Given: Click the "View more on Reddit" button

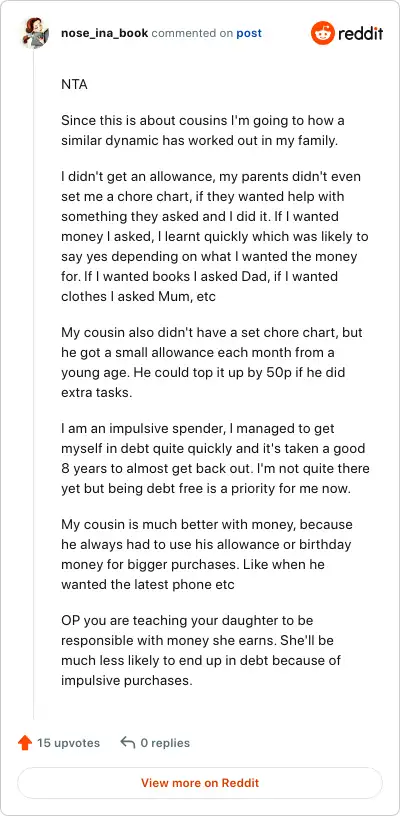Looking at the screenshot, I should (x=200, y=783).
